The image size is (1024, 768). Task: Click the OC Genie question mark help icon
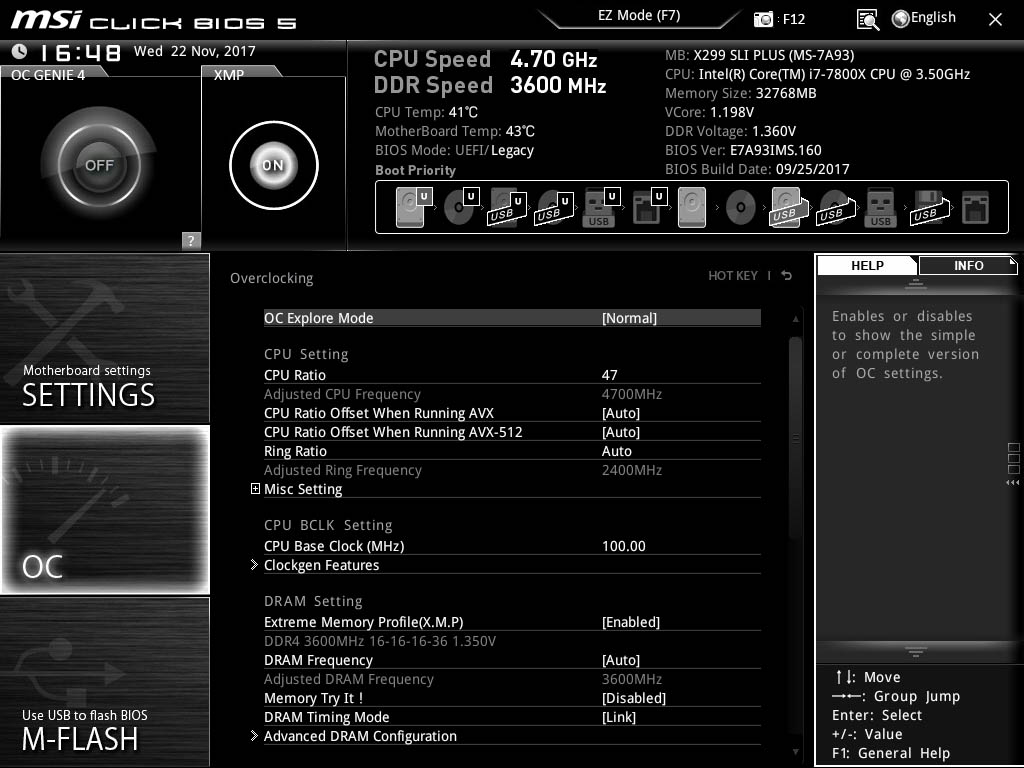(x=191, y=240)
